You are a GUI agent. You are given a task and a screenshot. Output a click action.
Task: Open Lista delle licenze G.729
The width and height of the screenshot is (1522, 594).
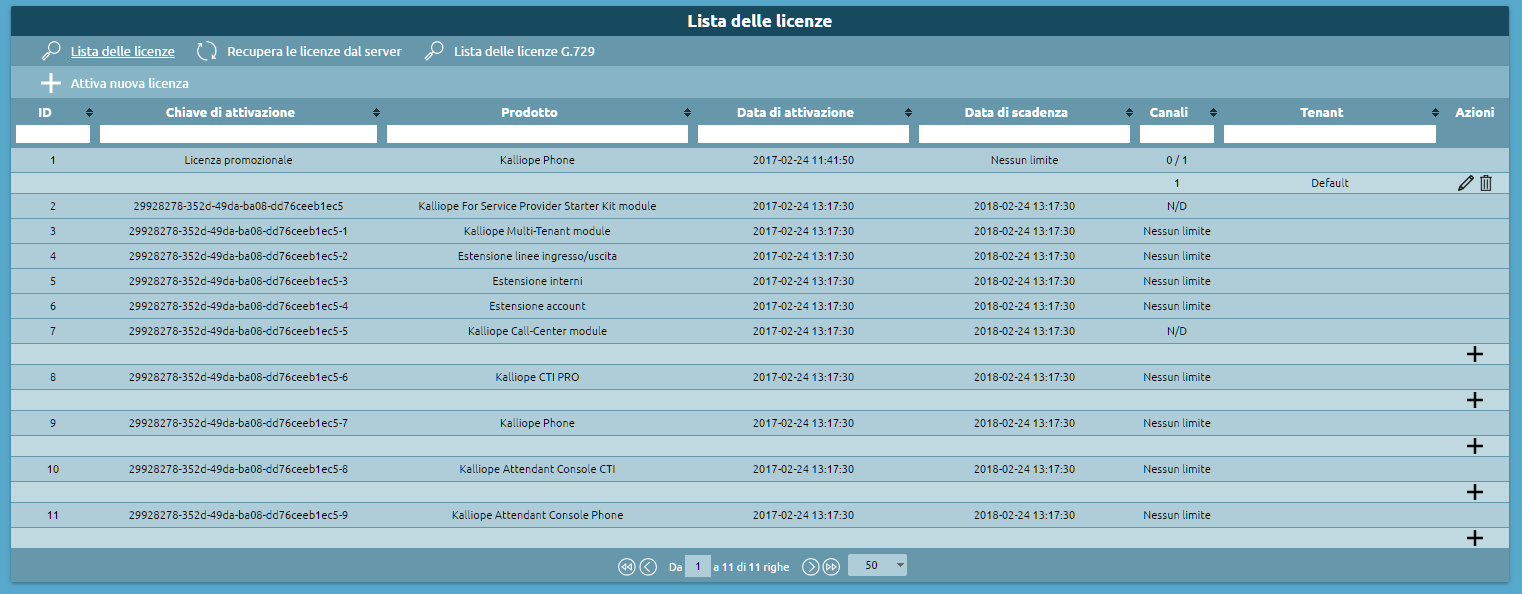[x=524, y=51]
